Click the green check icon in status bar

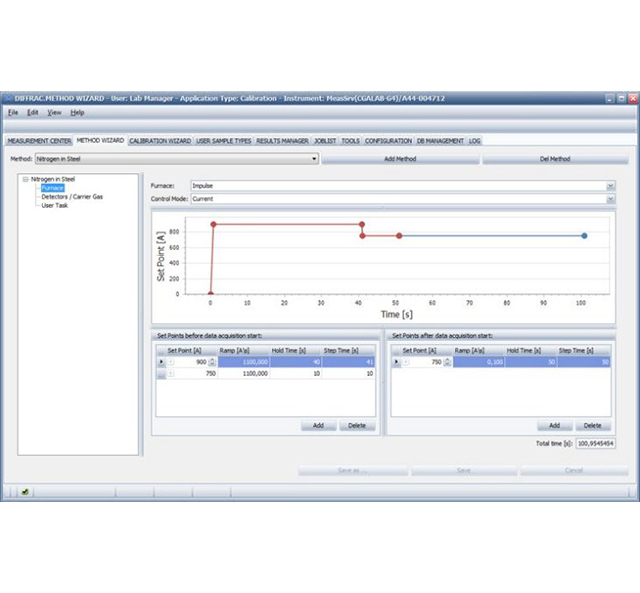tap(25, 492)
